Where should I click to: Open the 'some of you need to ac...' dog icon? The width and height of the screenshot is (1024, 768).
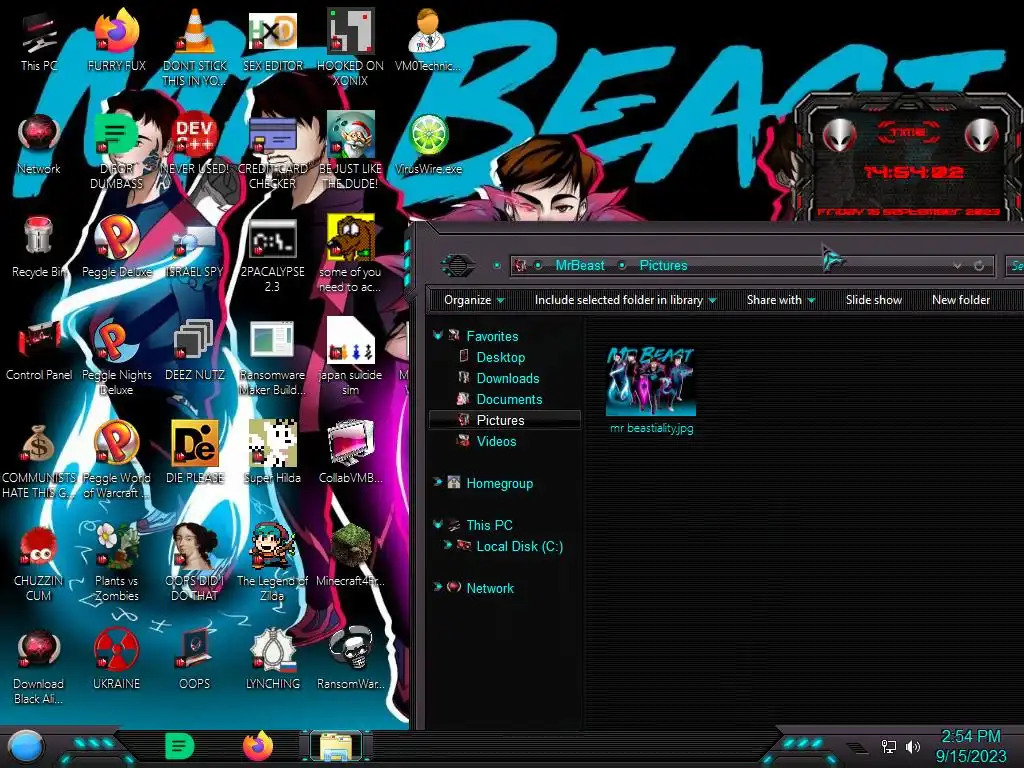click(x=350, y=255)
